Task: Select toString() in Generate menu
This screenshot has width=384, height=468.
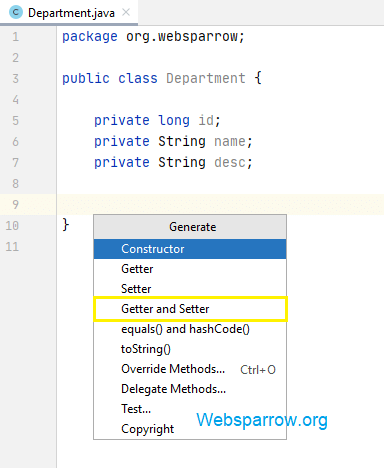Action: coord(190,349)
